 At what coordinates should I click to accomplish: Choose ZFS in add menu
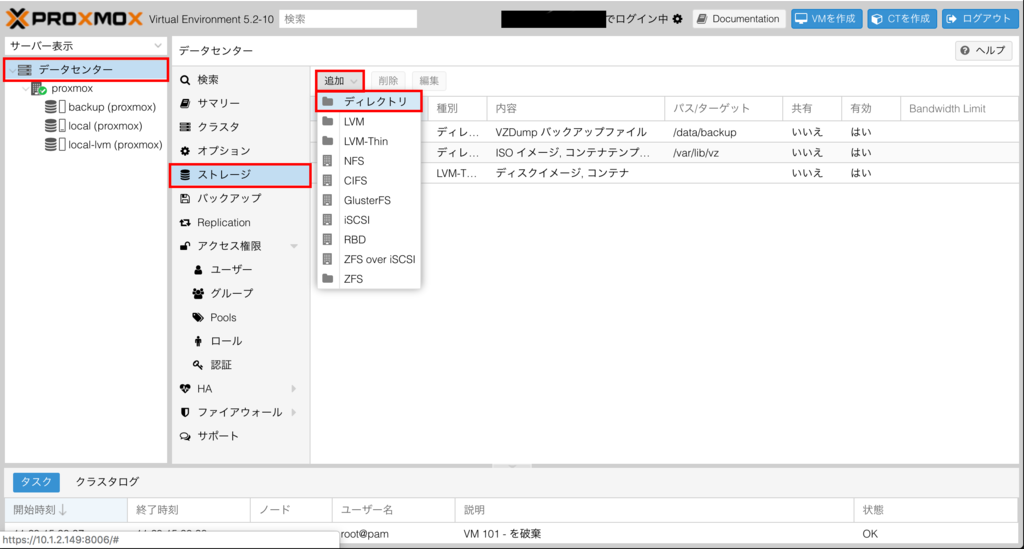coord(369,279)
